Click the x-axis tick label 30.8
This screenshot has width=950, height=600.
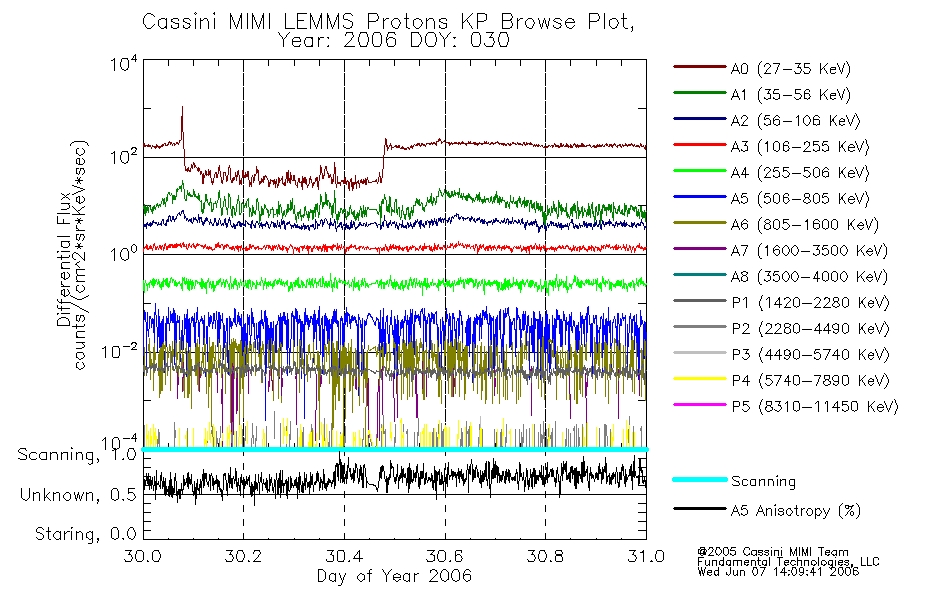(545, 556)
